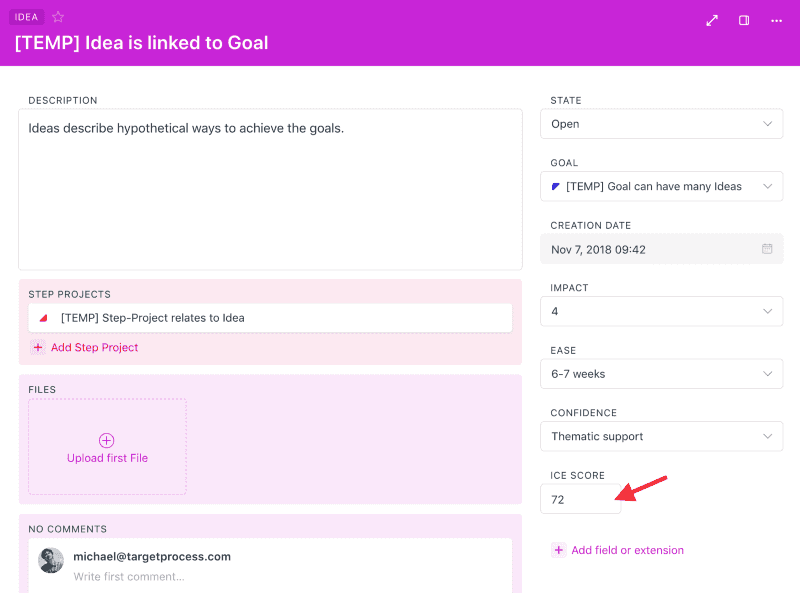Click the ICE Score field

580,499
